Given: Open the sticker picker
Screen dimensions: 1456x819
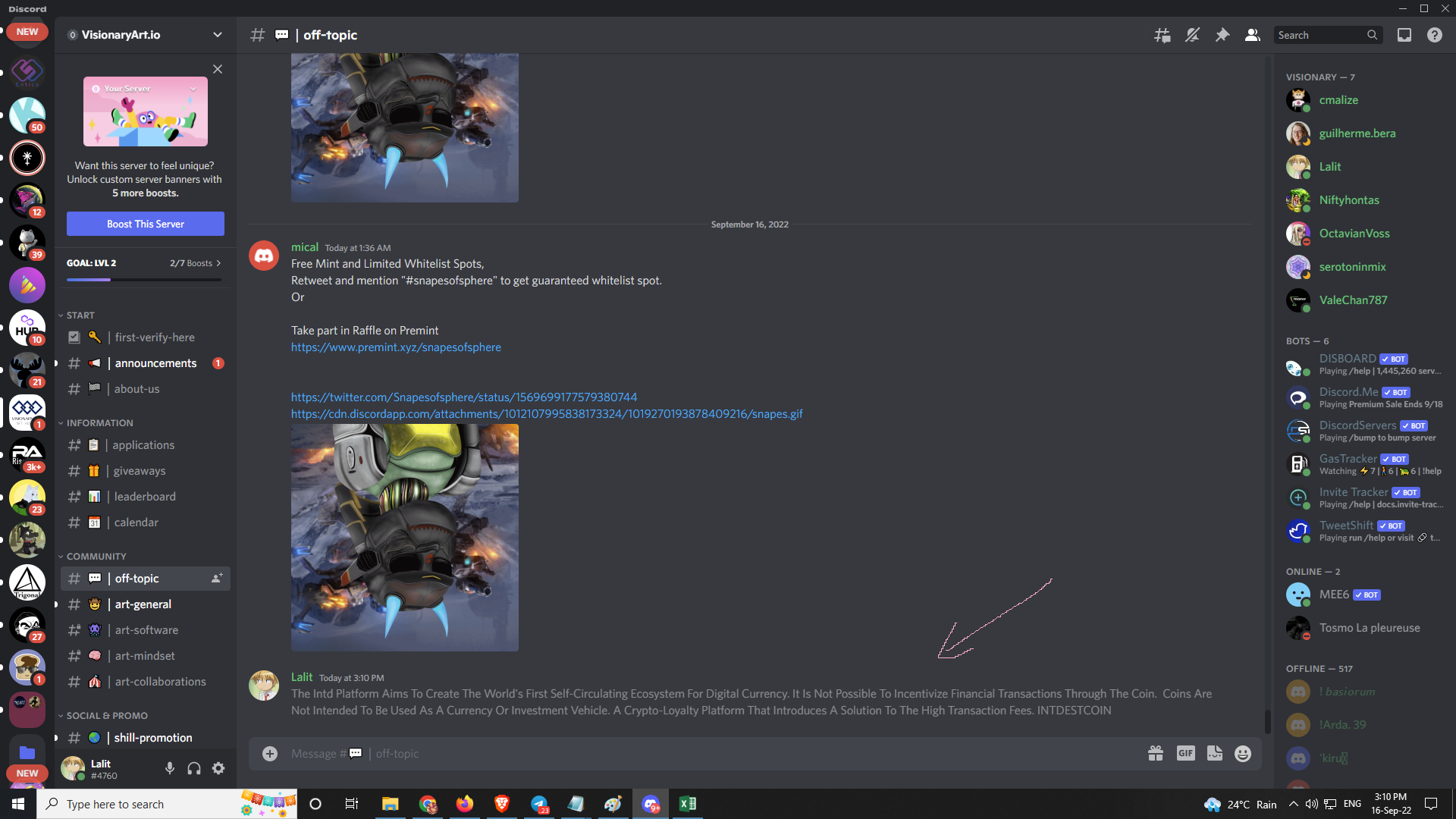Looking at the screenshot, I should (x=1215, y=754).
